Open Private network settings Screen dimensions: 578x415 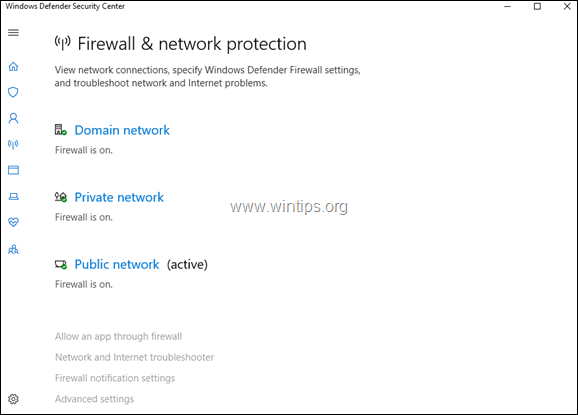119,197
